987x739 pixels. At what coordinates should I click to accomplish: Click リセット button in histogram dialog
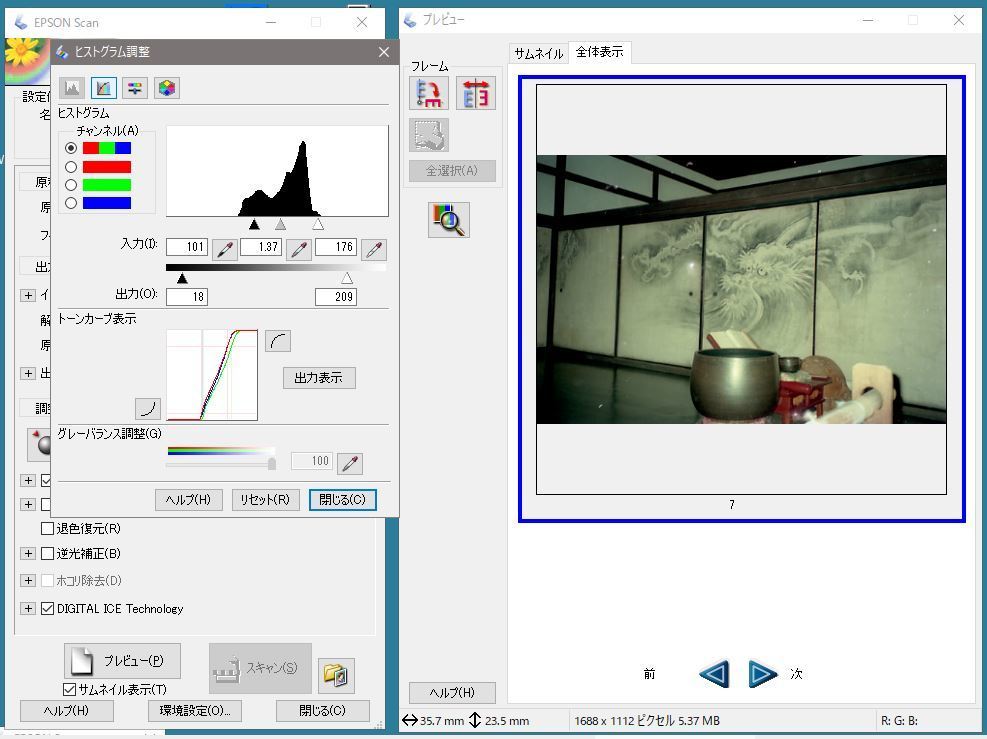(265, 500)
